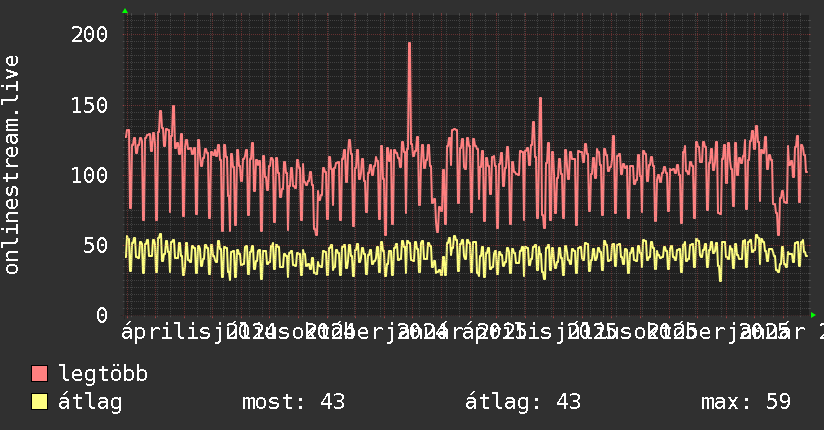The width and height of the screenshot is (824, 430).
Task: Click the green arrow atop the y-axis
Action: click(x=125, y=11)
